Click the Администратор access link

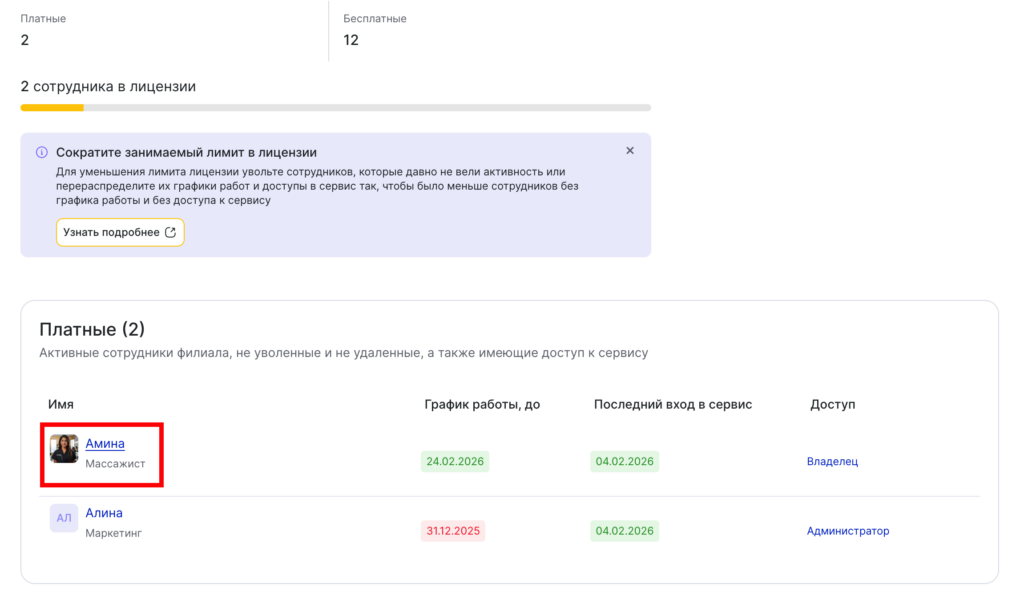click(x=847, y=531)
